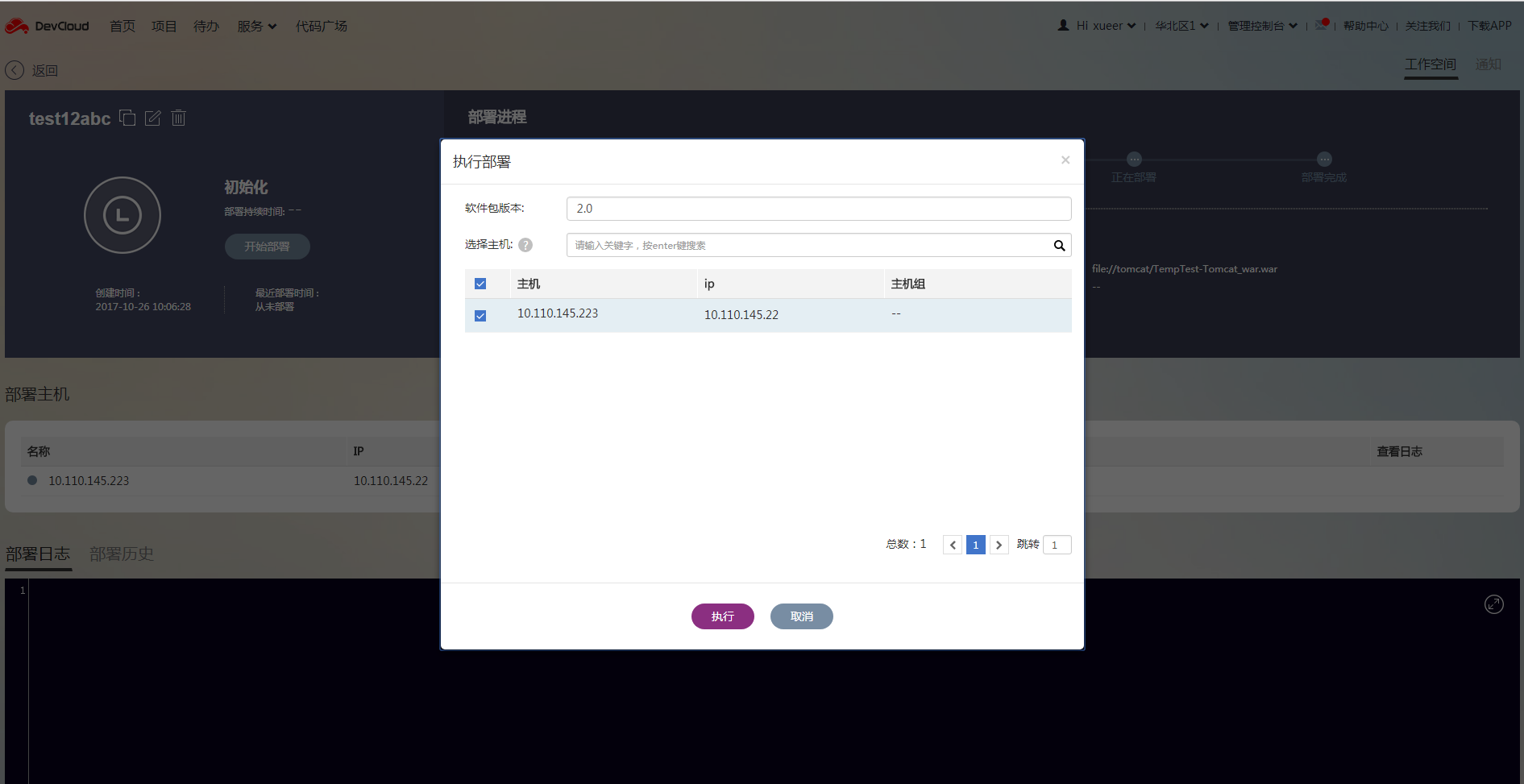Click the 主机 column header

(529, 284)
